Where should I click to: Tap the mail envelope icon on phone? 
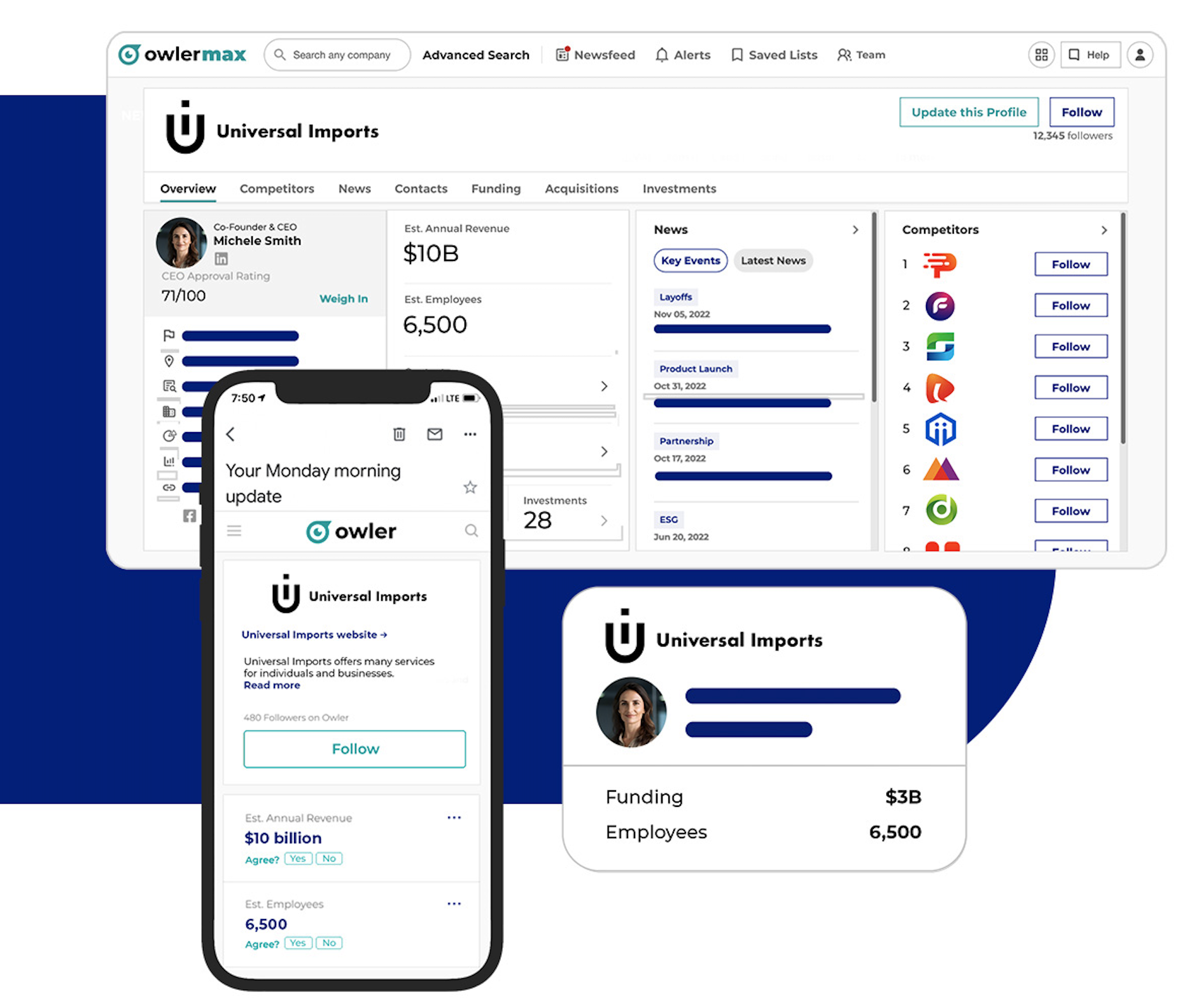click(435, 434)
